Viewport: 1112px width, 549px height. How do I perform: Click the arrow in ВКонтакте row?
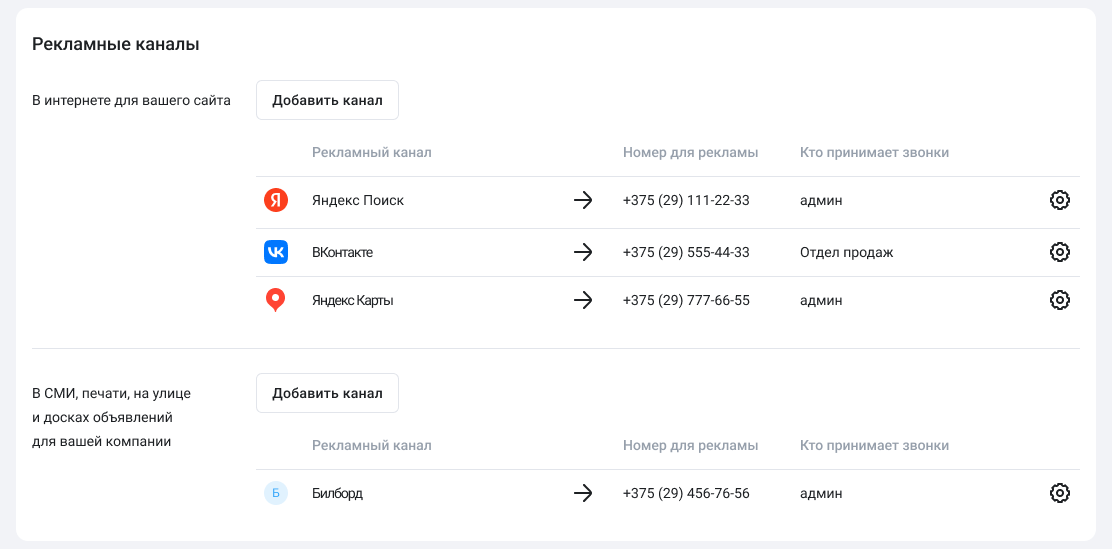[x=583, y=252]
